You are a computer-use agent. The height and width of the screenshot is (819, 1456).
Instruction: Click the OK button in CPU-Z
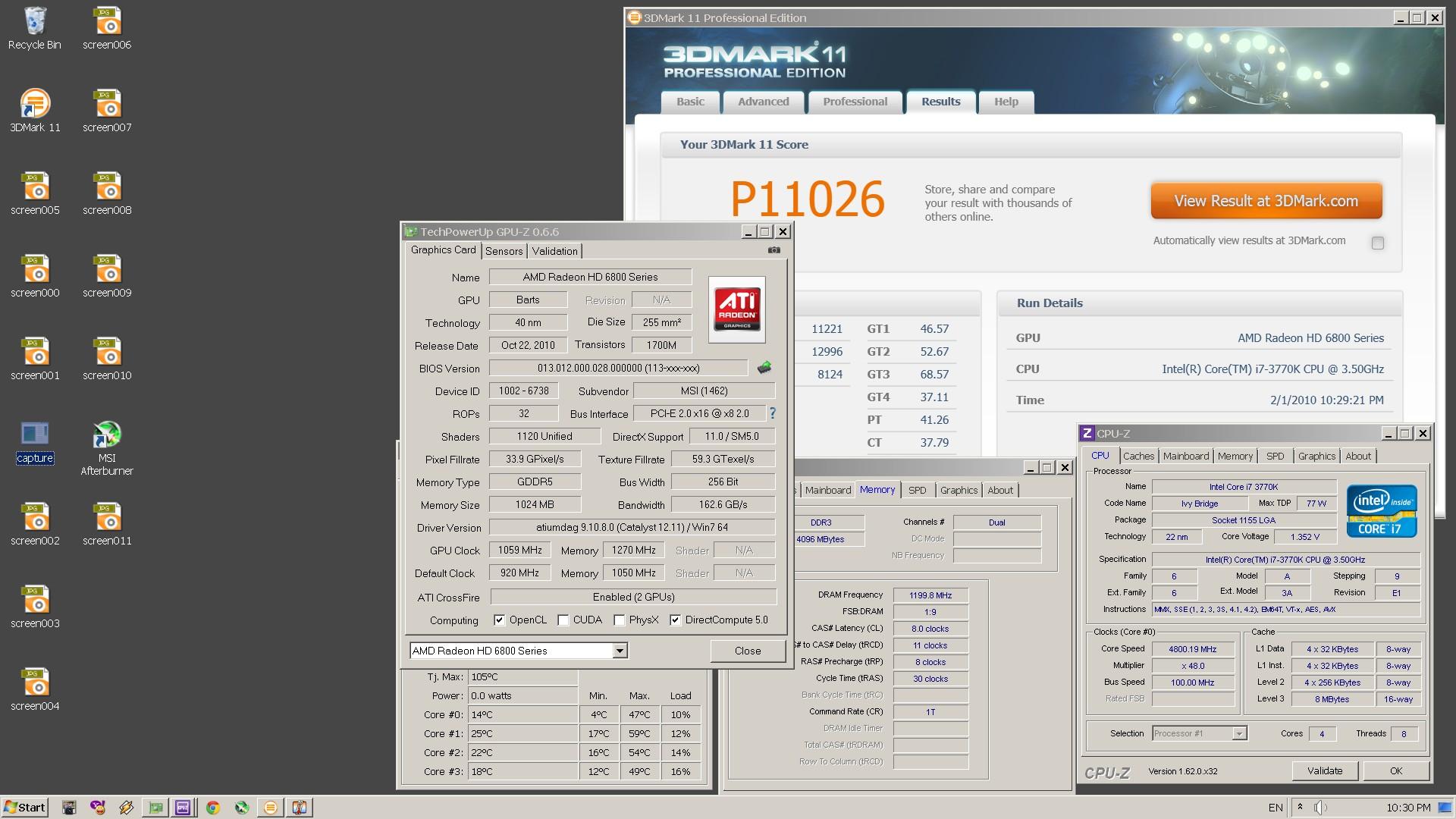click(1395, 770)
